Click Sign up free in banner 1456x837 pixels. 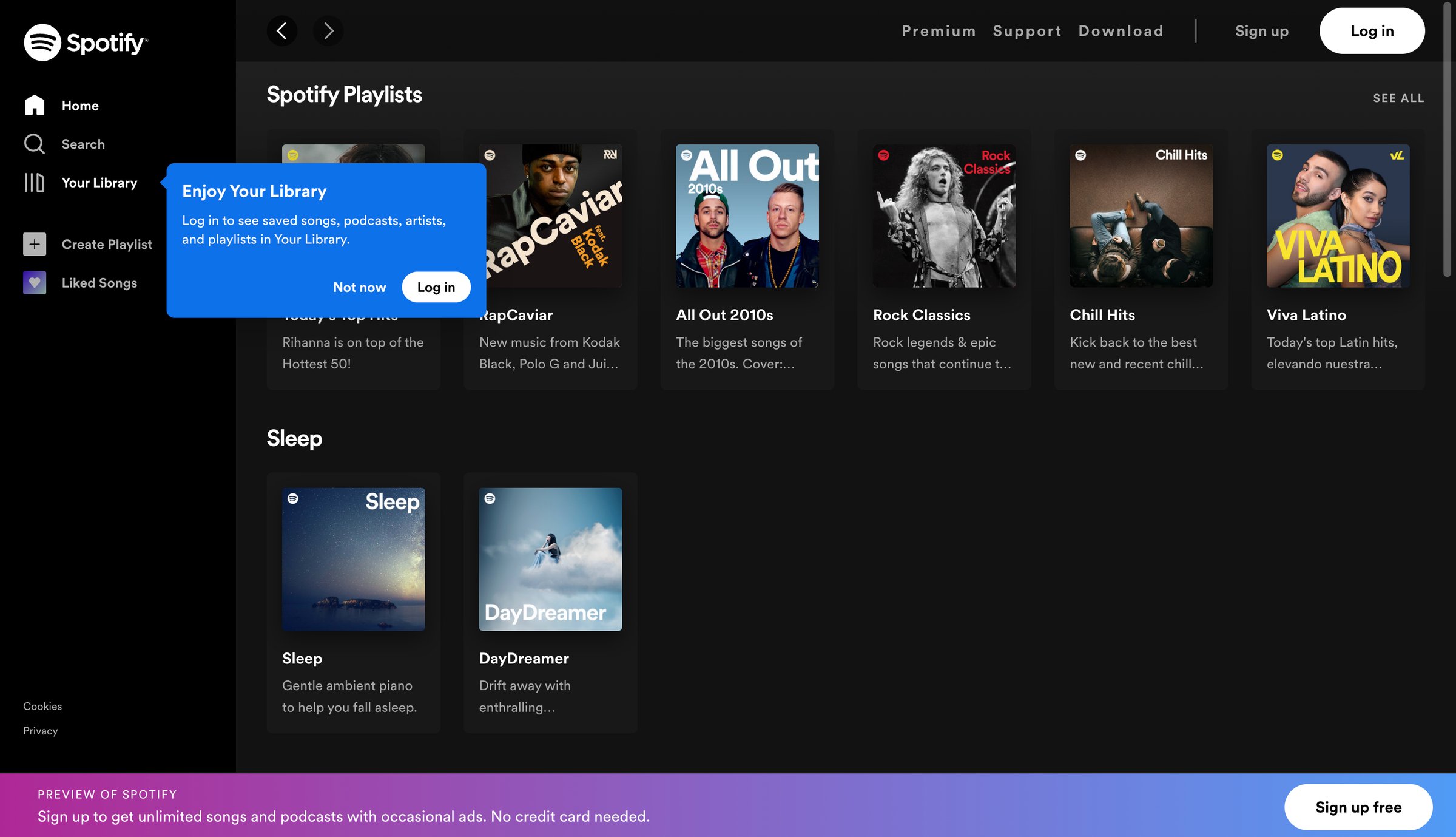(x=1358, y=807)
